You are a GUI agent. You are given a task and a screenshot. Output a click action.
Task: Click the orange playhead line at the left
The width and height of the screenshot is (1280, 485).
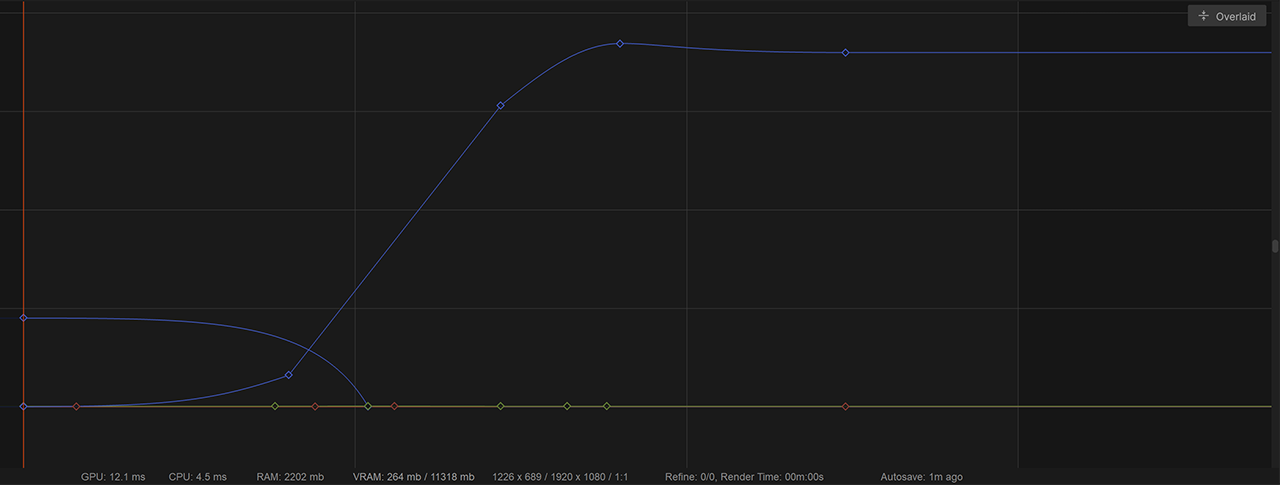pos(24,200)
